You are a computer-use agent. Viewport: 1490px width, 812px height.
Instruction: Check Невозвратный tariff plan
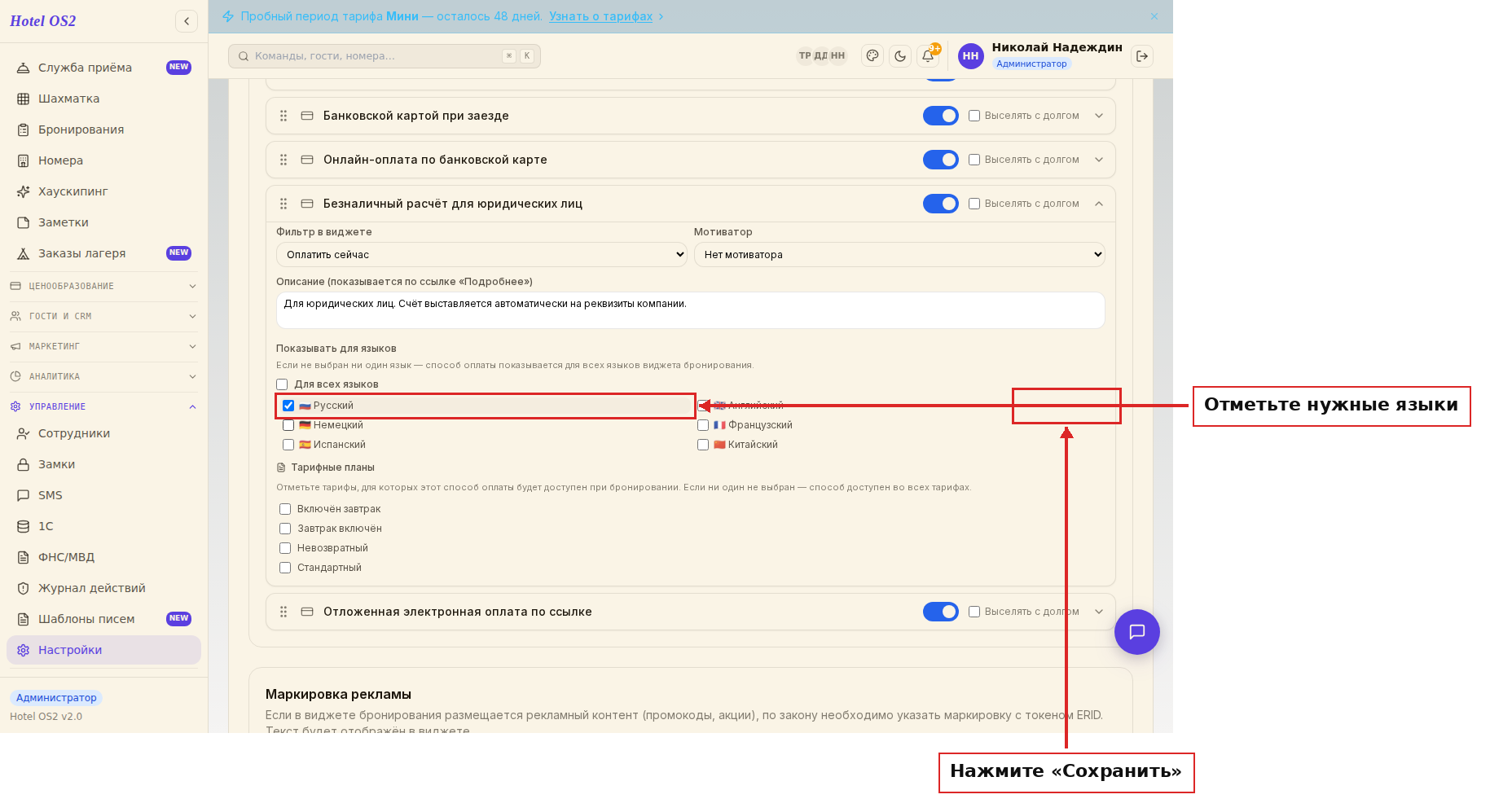point(285,548)
